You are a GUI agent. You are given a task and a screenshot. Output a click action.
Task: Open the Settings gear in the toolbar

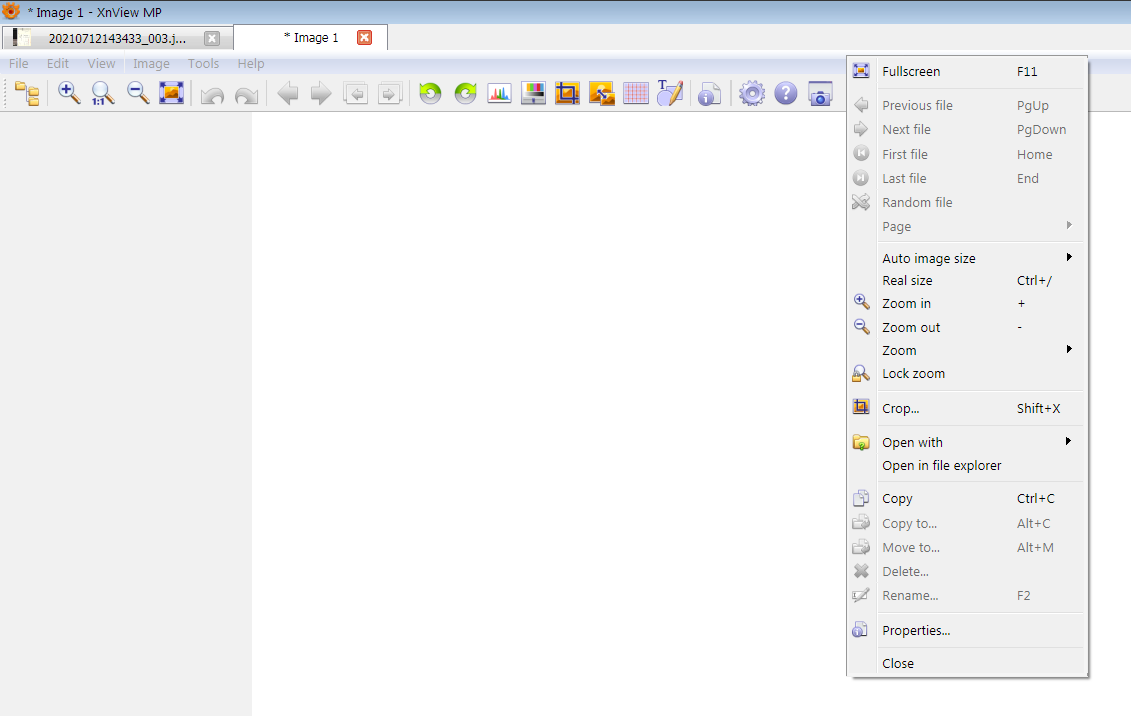coord(751,94)
